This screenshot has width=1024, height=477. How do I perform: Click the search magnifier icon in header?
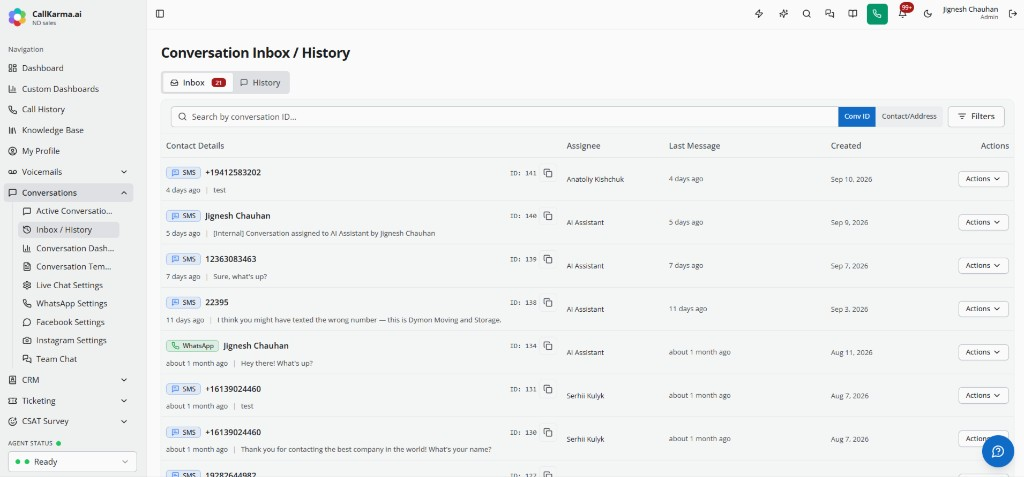pos(807,14)
